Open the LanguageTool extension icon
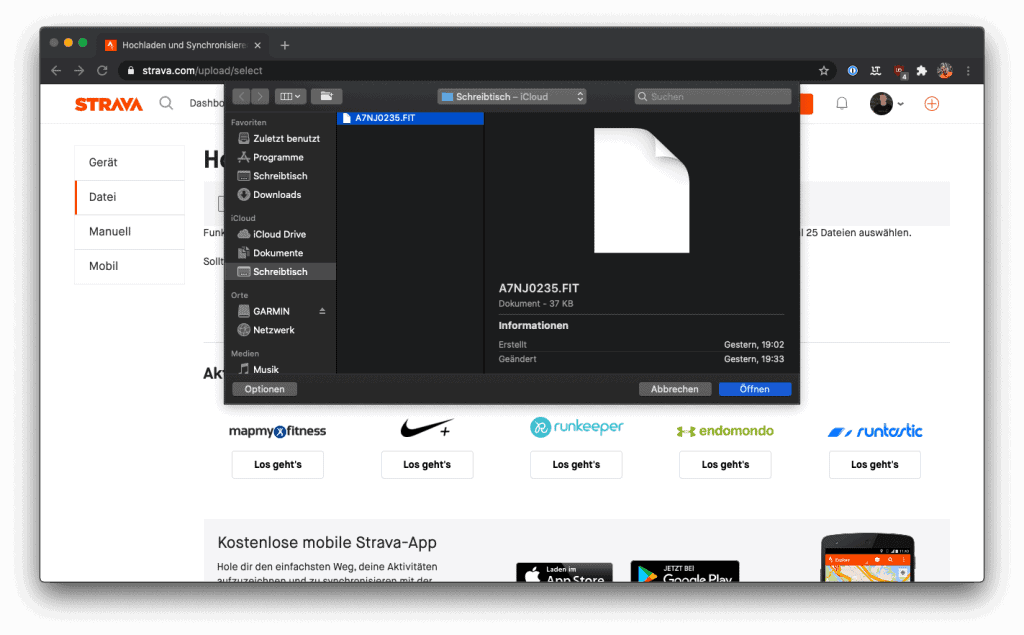The image size is (1024, 635). pyautogui.click(x=876, y=71)
